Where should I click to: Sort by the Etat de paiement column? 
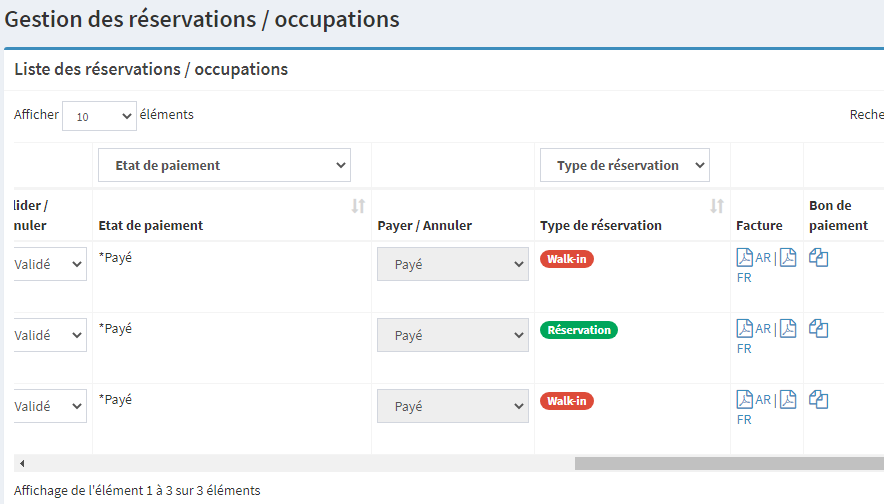[358, 206]
